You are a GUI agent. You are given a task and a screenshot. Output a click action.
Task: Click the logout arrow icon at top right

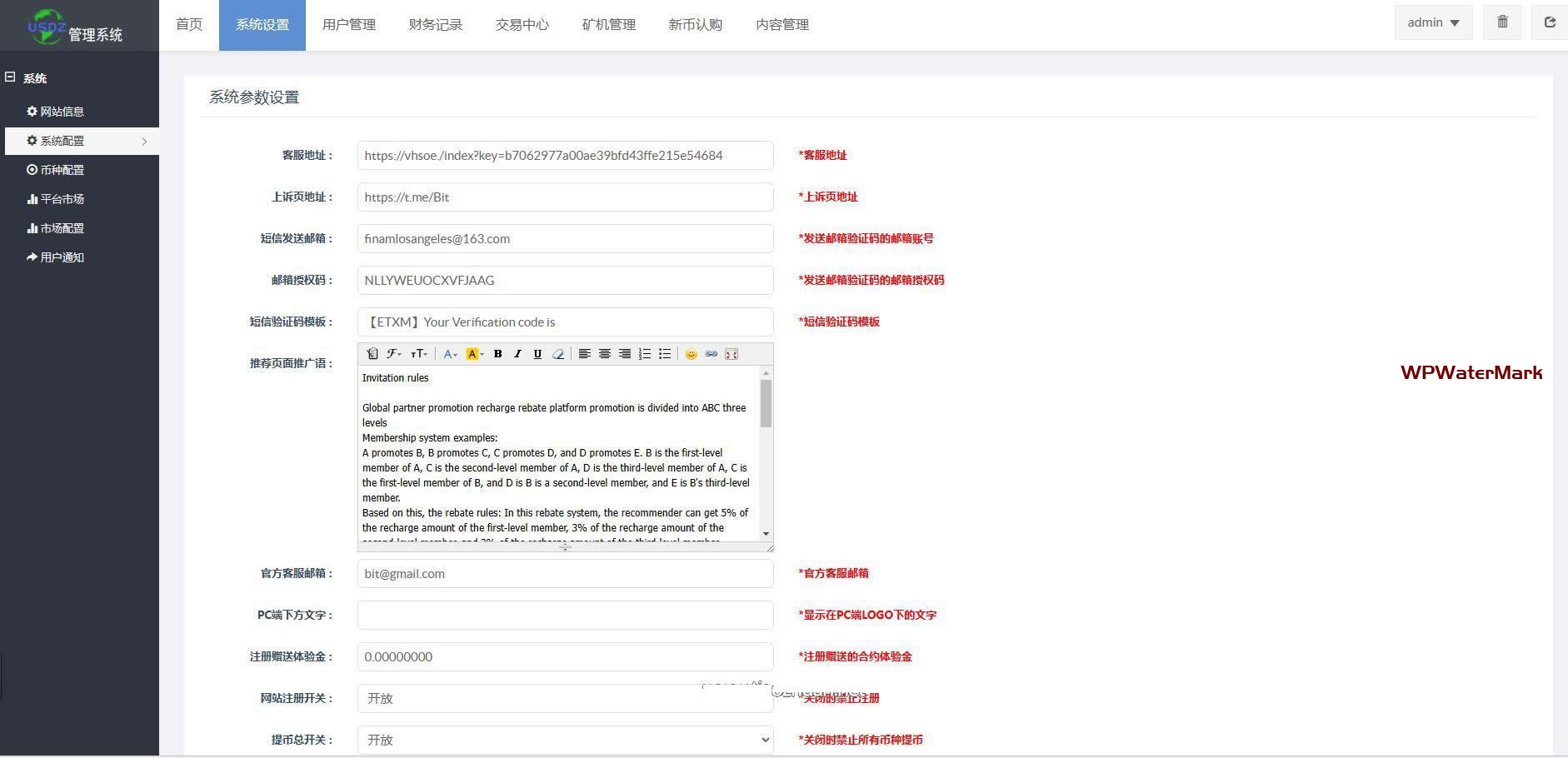tap(1550, 22)
